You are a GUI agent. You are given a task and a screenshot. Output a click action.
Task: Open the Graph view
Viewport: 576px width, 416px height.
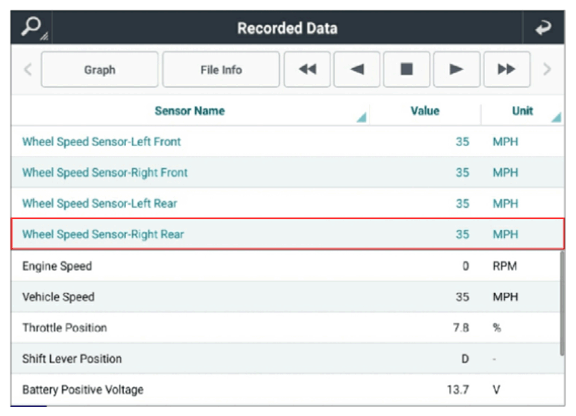pyautogui.click(x=100, y=69)
